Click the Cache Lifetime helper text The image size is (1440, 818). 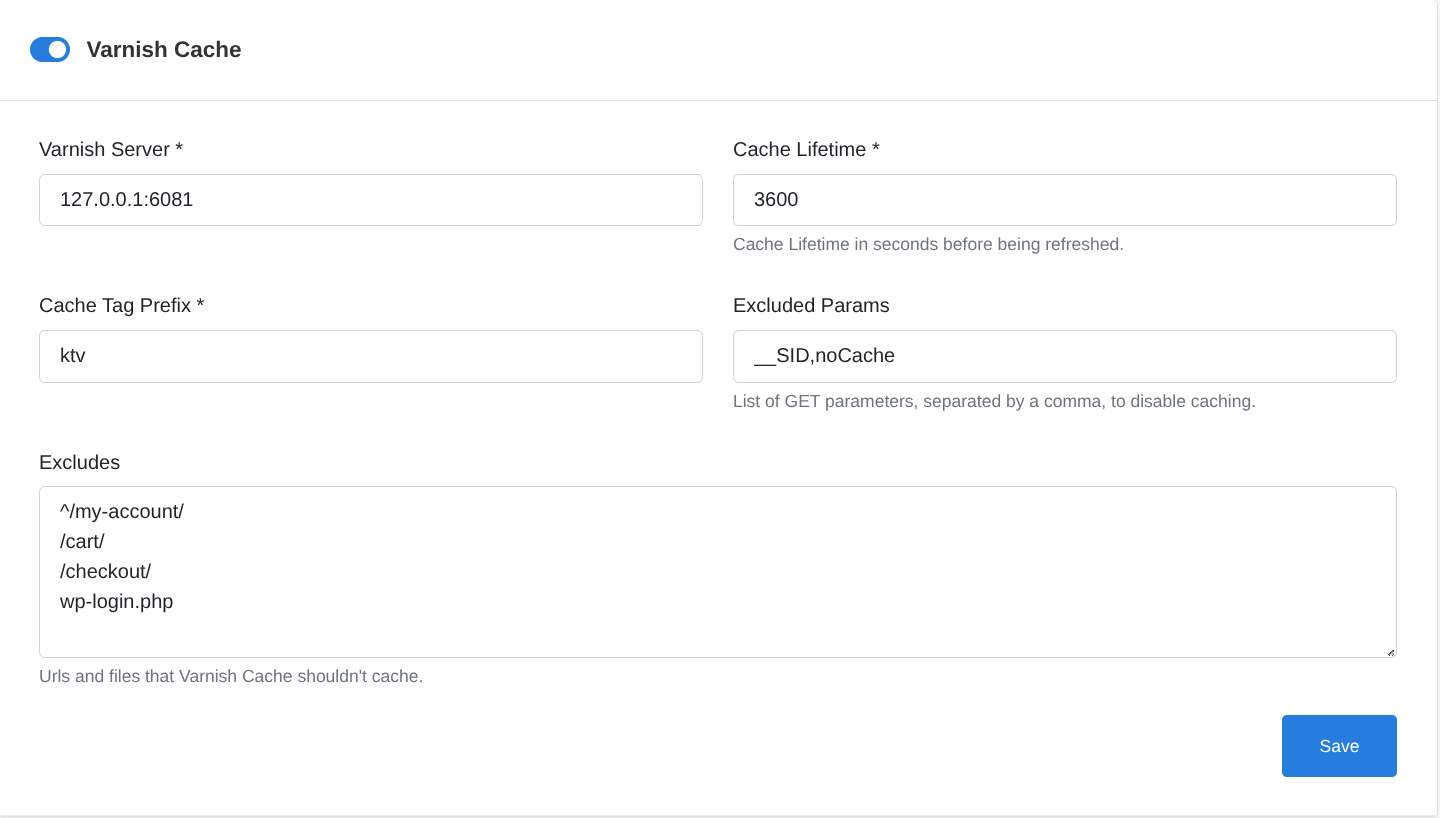pos(928,244)
